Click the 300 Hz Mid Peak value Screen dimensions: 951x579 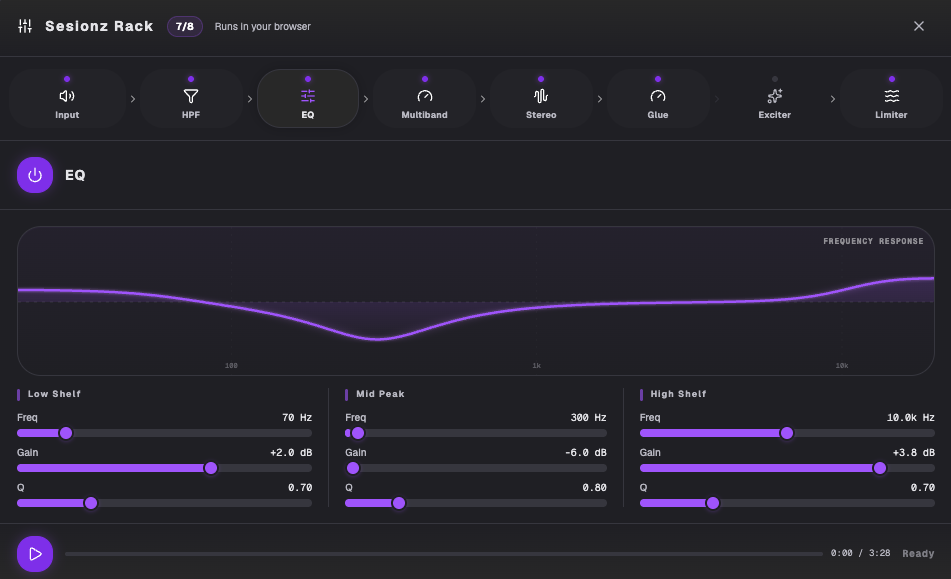click(x=588, y=418)
